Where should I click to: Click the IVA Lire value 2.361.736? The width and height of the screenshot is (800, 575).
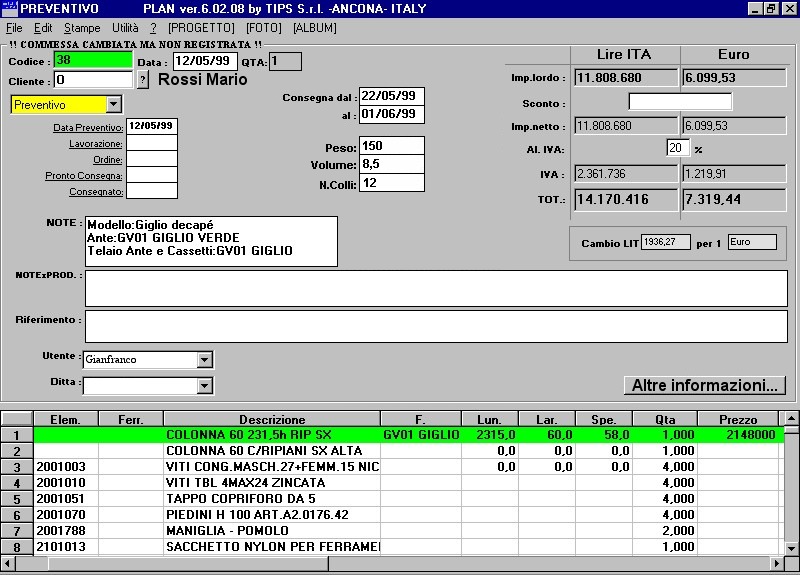[x=626, y=174]
